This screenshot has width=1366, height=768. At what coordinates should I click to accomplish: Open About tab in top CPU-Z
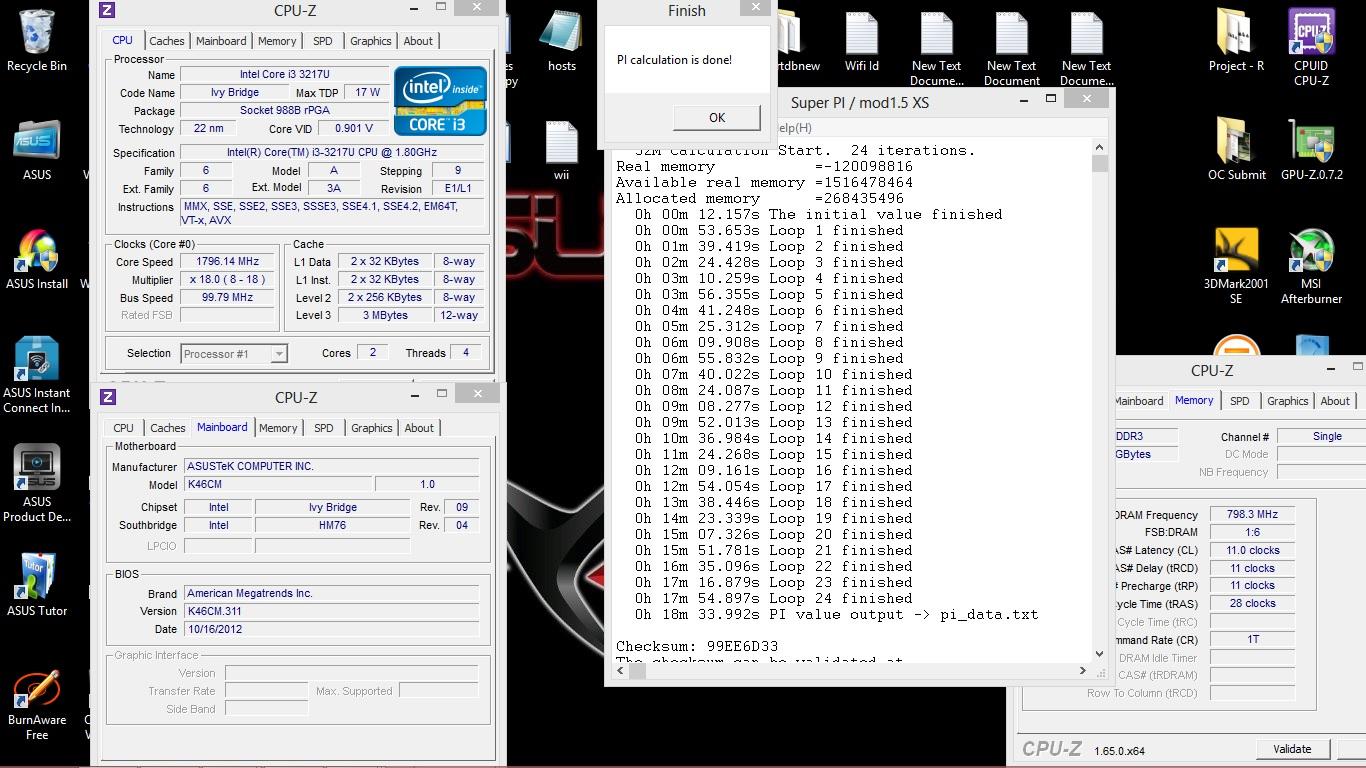(x=418, y=41)
